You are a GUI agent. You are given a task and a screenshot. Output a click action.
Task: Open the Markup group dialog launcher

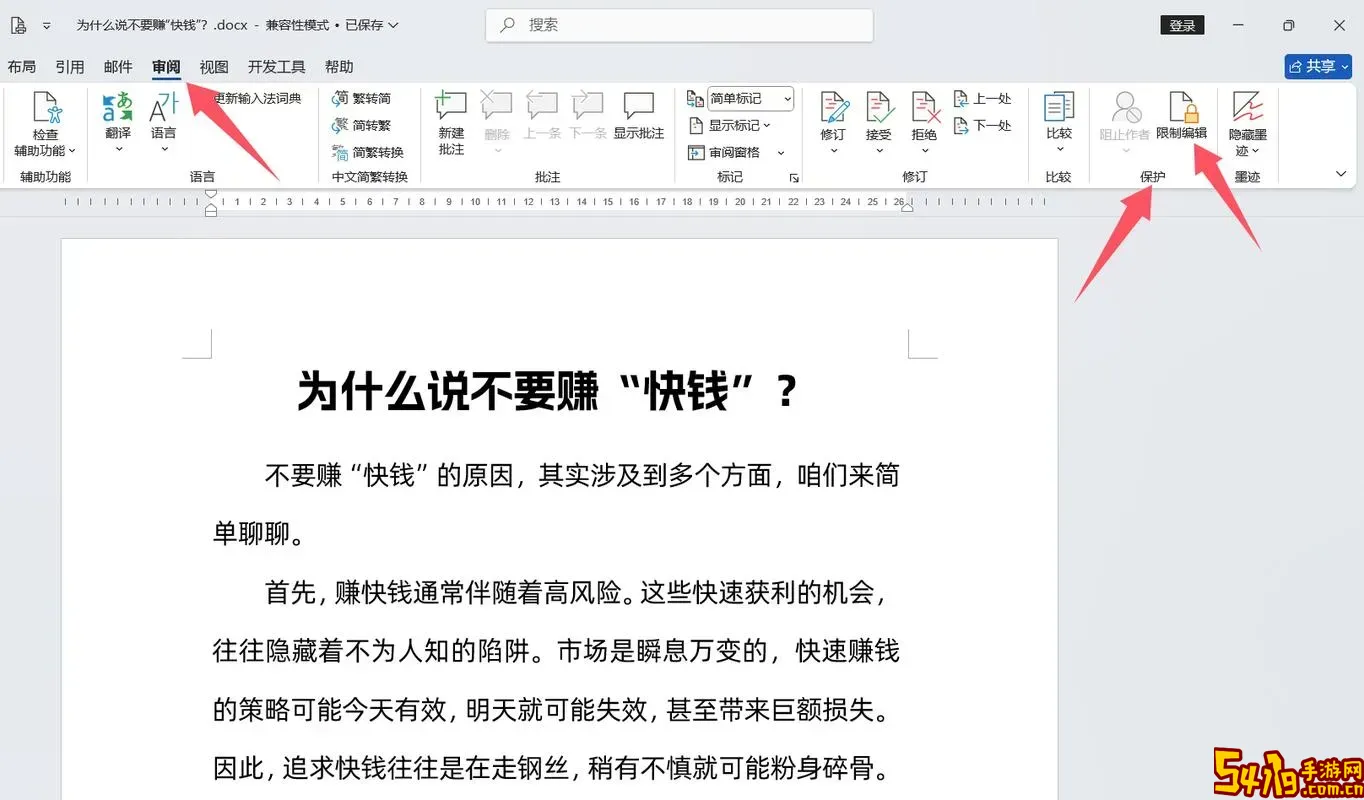(x=794, y=178)
